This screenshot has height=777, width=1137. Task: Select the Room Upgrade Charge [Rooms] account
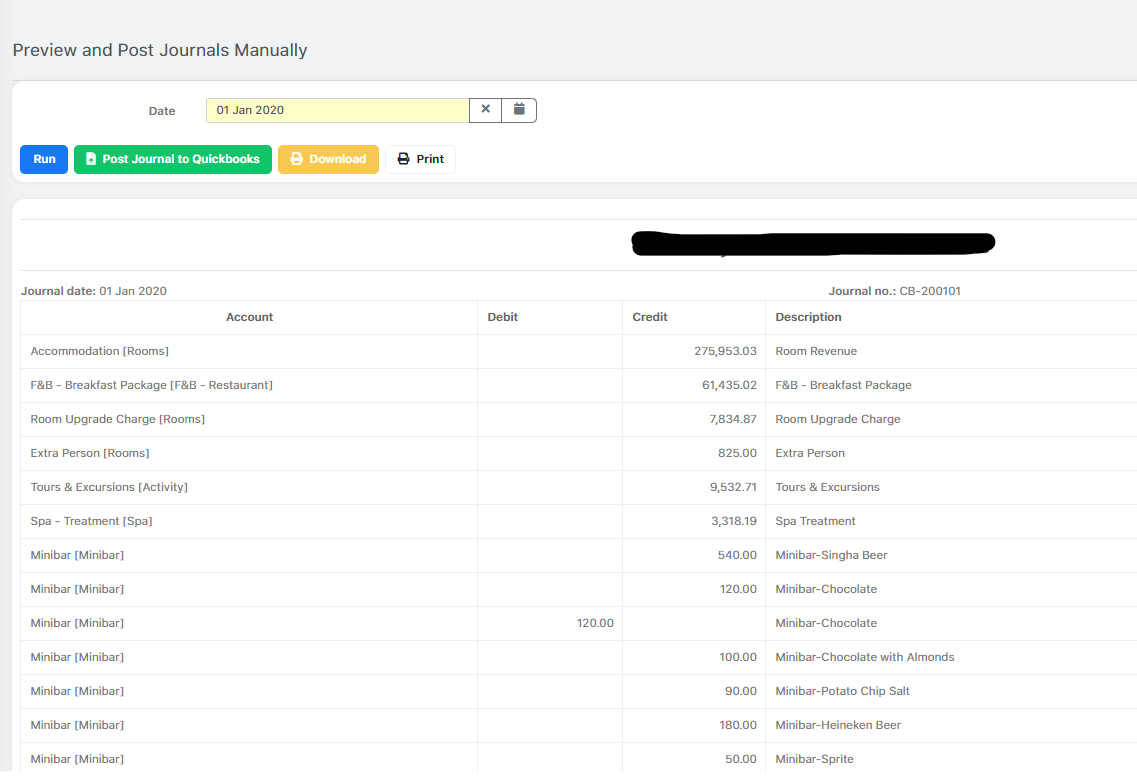click(x=118, y=419)
